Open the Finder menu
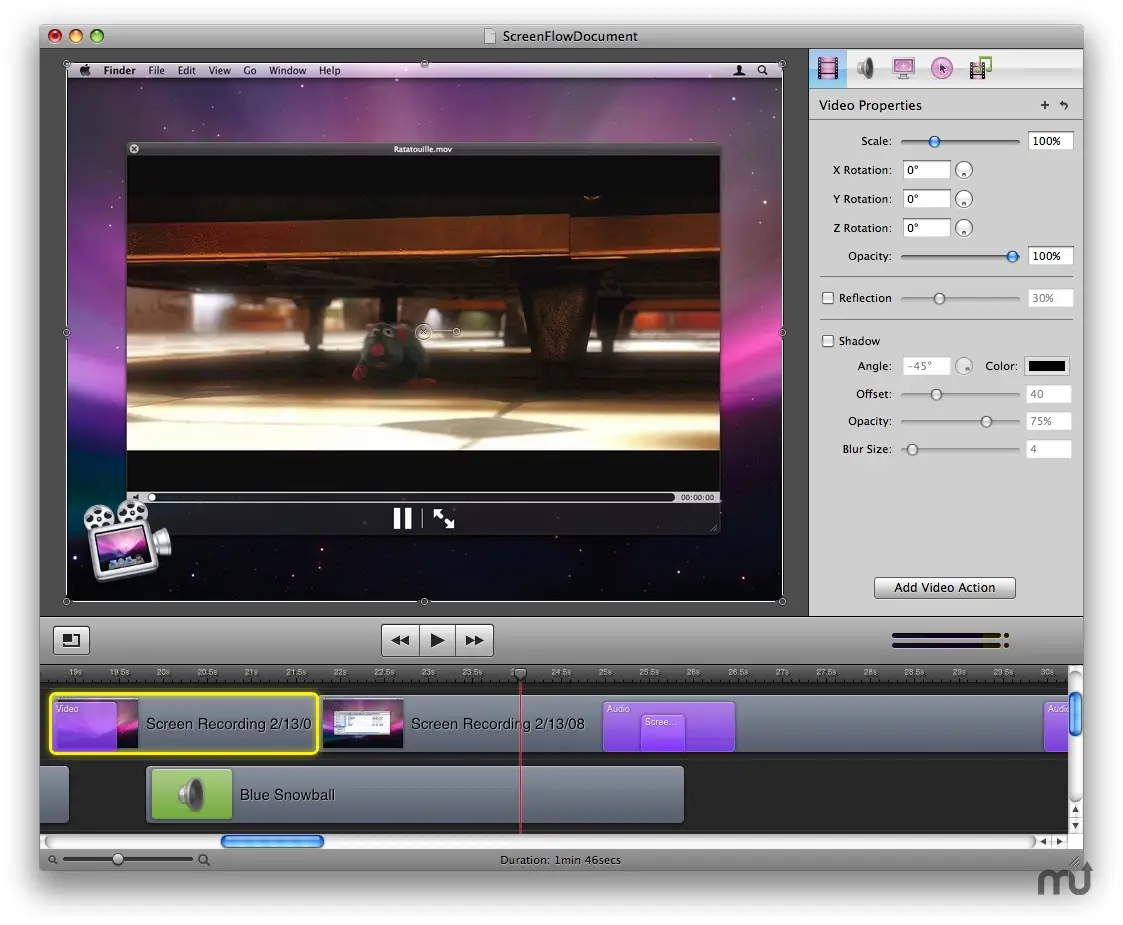The image size is (1123, 925). coord(120,70)
